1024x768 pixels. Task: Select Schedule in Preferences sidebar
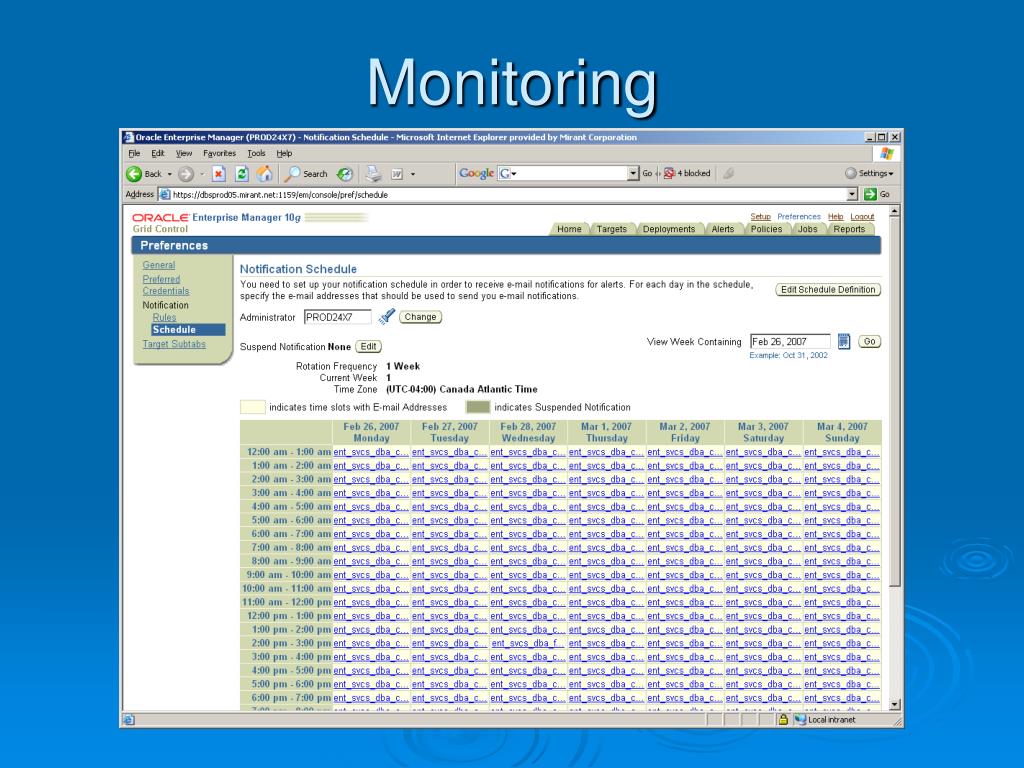pyautogui.click(x=188, y=330)
